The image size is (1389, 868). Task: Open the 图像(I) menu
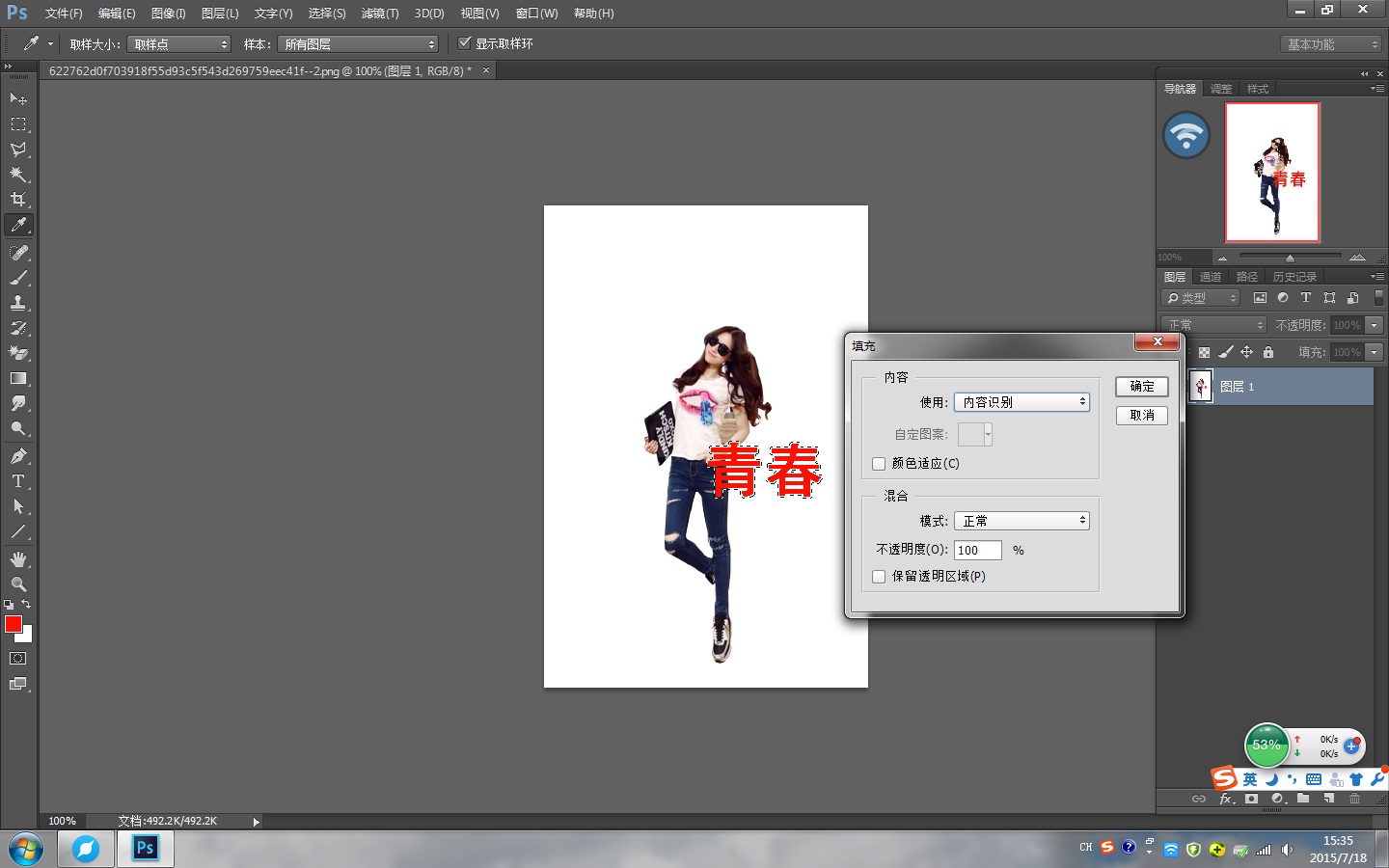168,14
